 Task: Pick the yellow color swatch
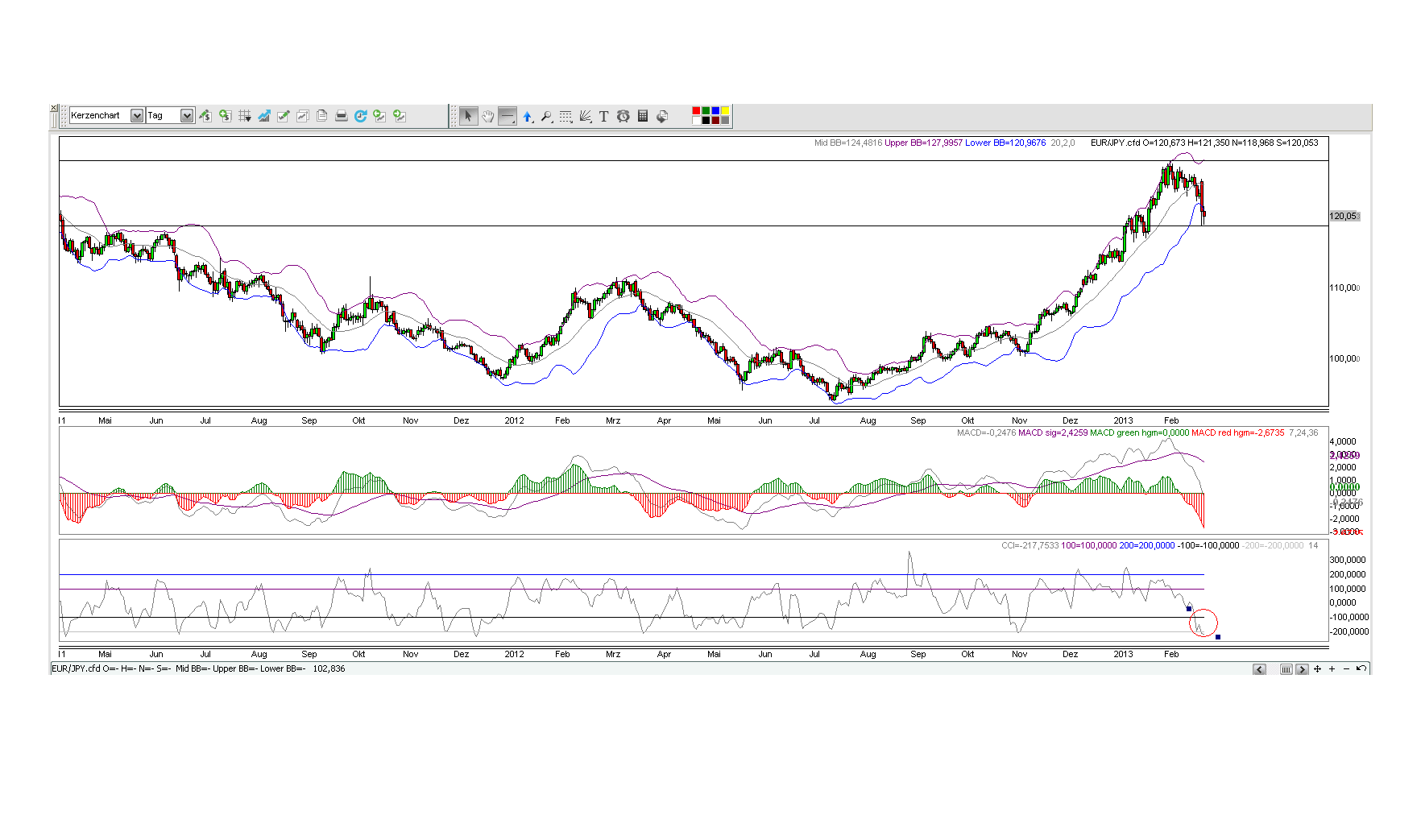pos(725,110)
